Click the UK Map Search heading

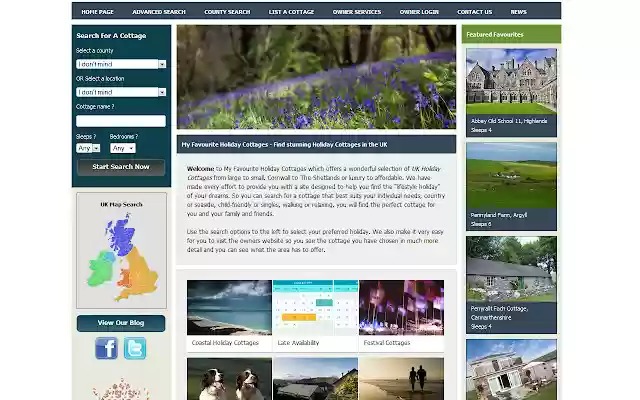pos(121,204)
